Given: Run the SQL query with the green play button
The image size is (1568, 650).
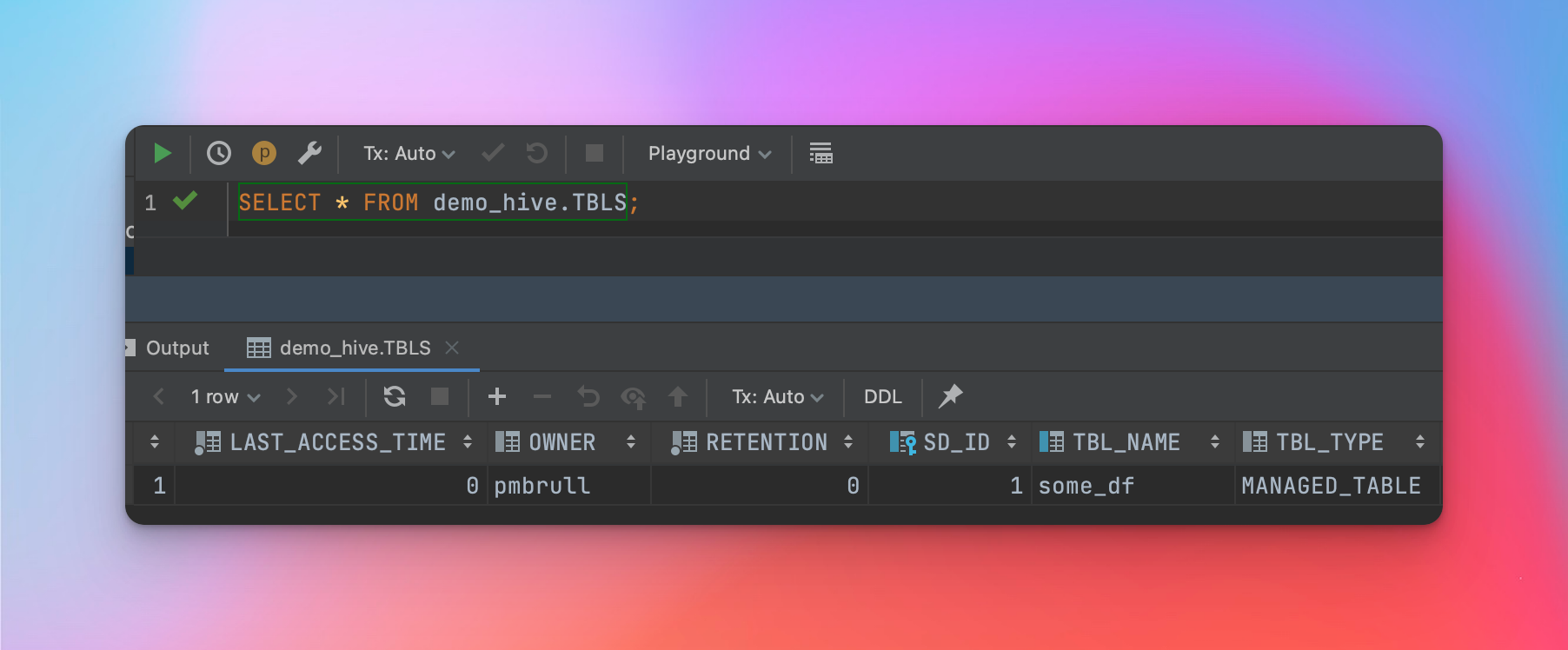Looking at the screenshot, I should [x=162, y=154].
